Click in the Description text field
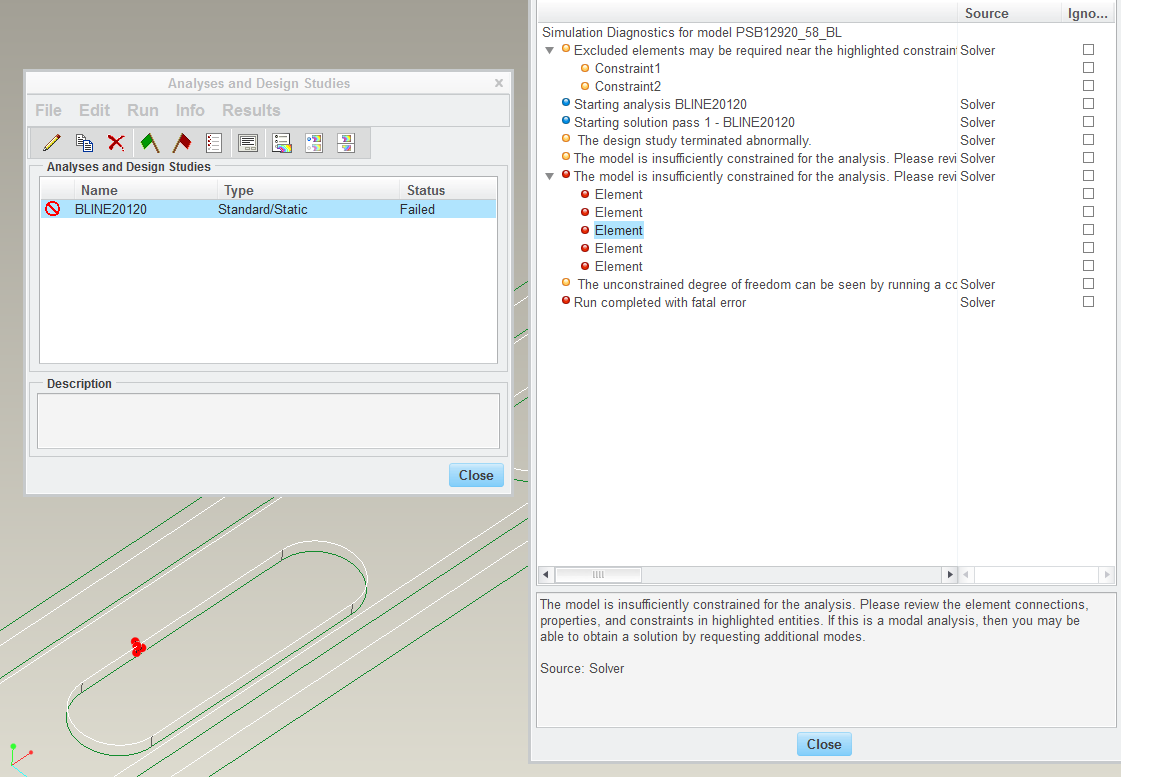This screenshot has height=777, width=1152. [268, 421]
